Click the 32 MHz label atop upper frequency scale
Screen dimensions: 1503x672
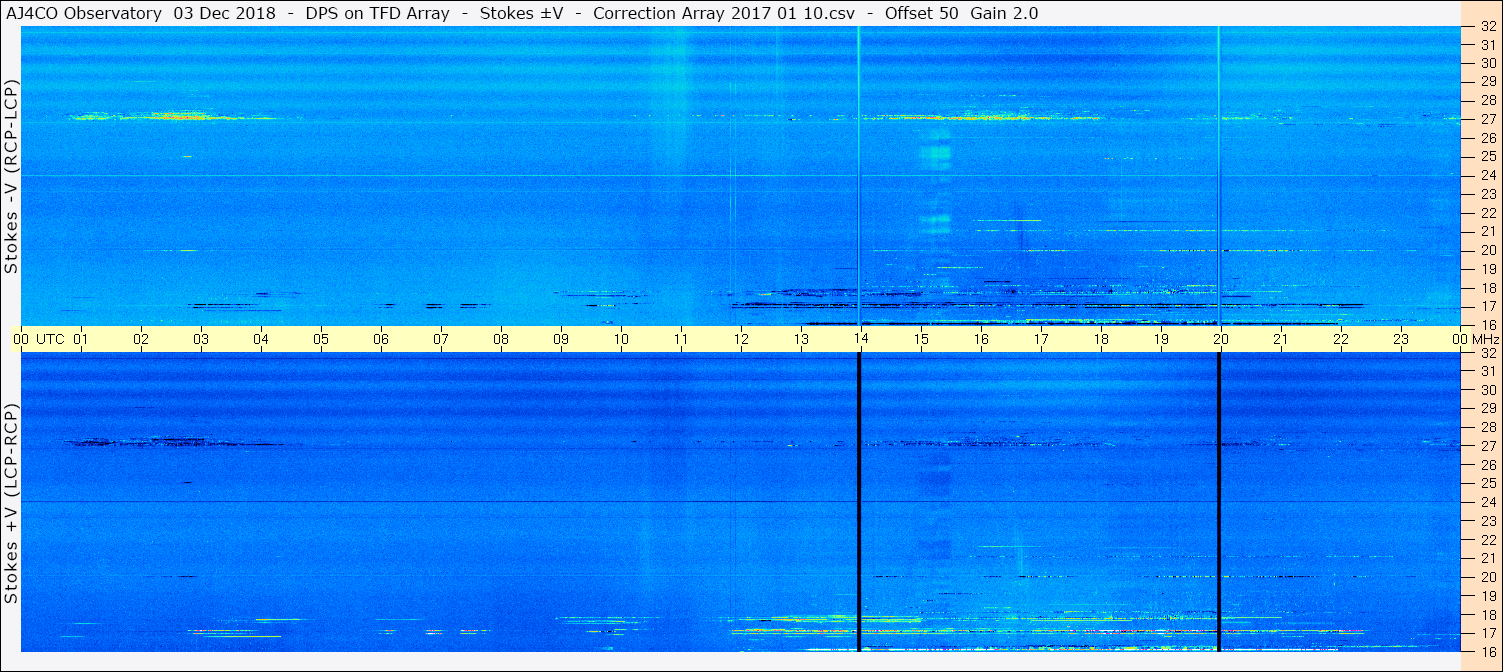pyautogui.click(x=1488, y=26)
